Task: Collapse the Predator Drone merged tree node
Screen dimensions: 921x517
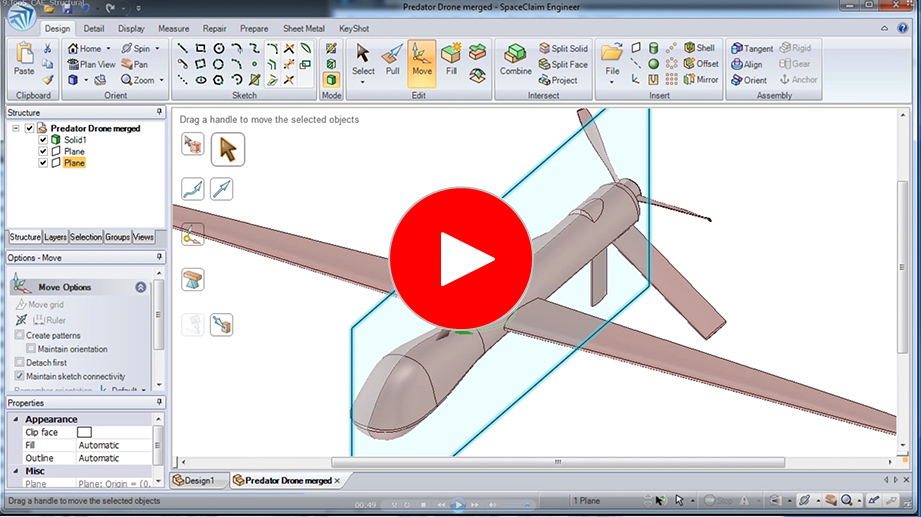Action: coord(16,128)
